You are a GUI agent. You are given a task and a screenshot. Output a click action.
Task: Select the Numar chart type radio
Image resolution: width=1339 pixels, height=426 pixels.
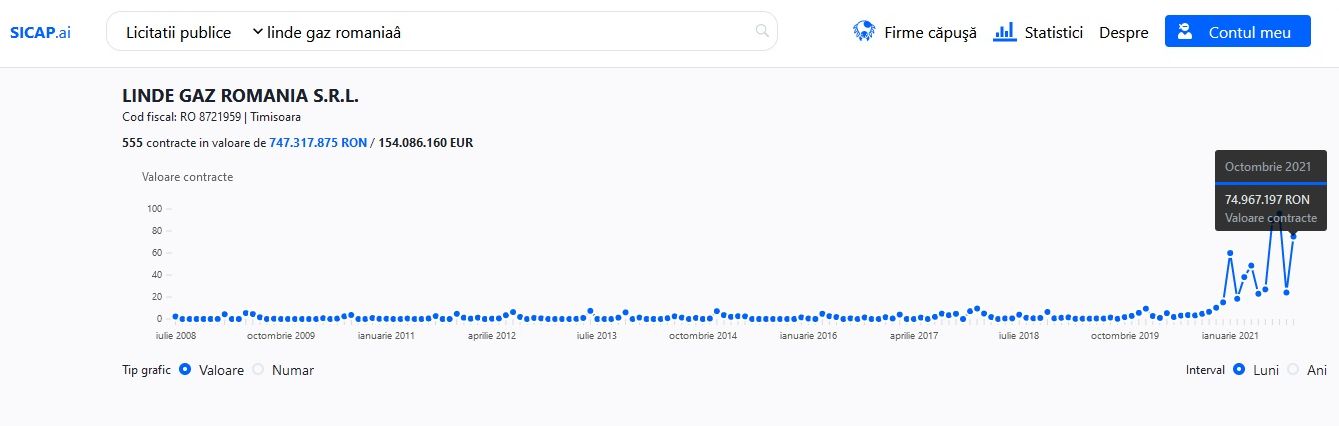(258, 370)
